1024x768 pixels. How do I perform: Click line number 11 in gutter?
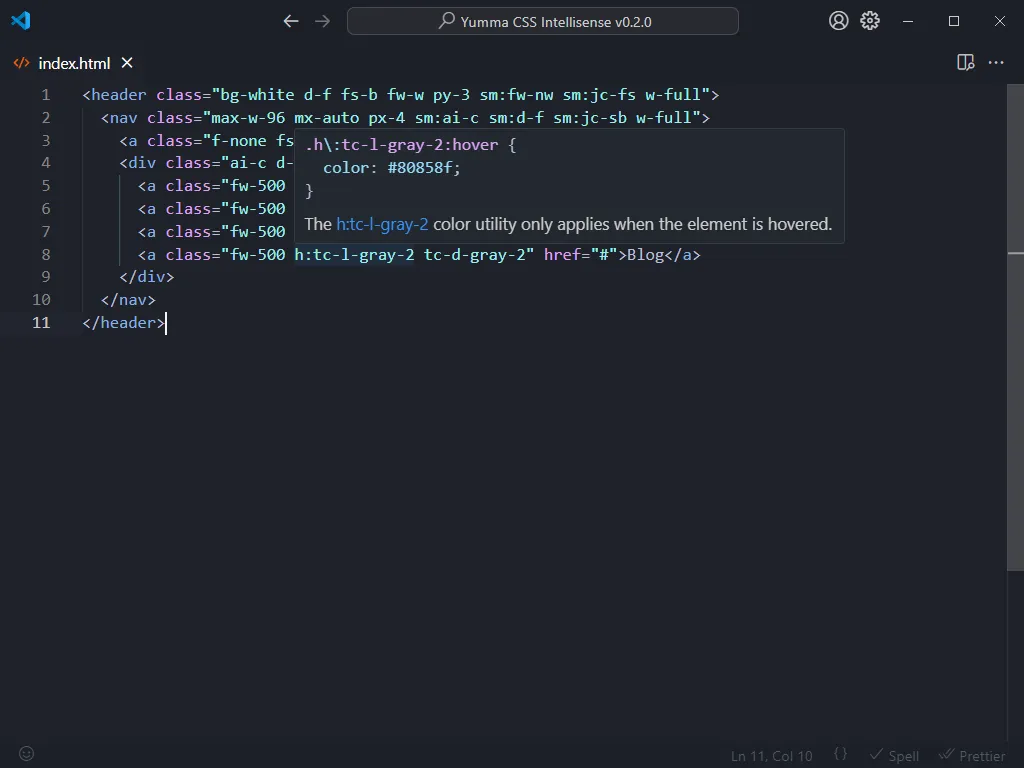(41, 323)
